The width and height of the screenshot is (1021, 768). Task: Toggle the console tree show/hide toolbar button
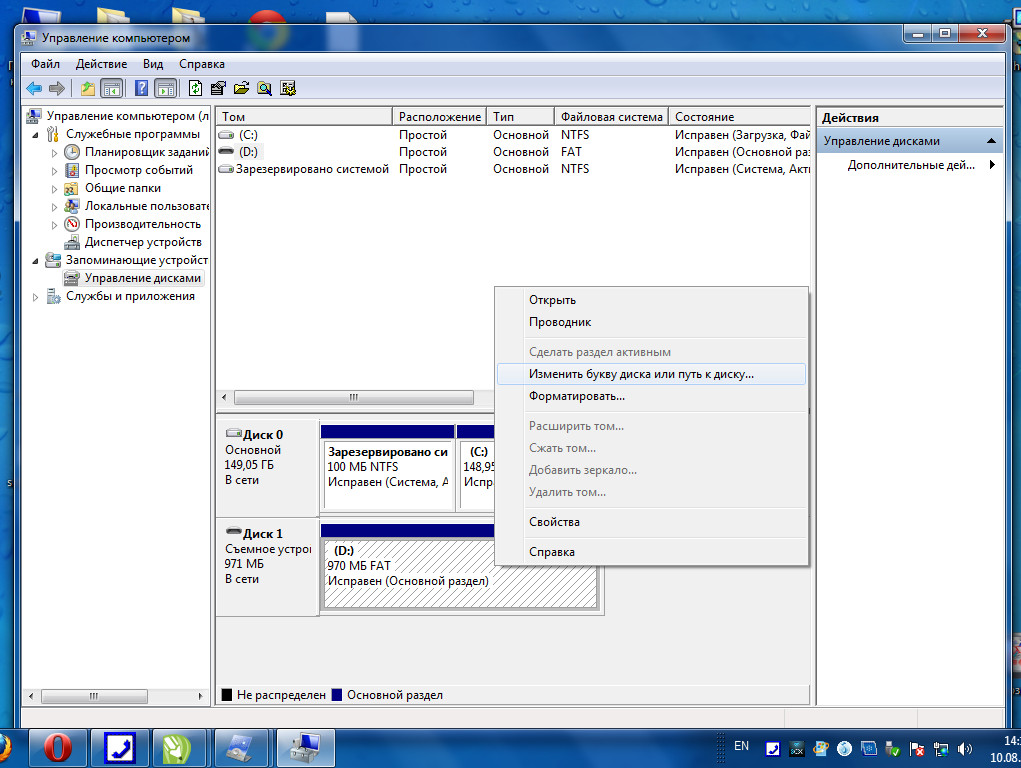112,88
